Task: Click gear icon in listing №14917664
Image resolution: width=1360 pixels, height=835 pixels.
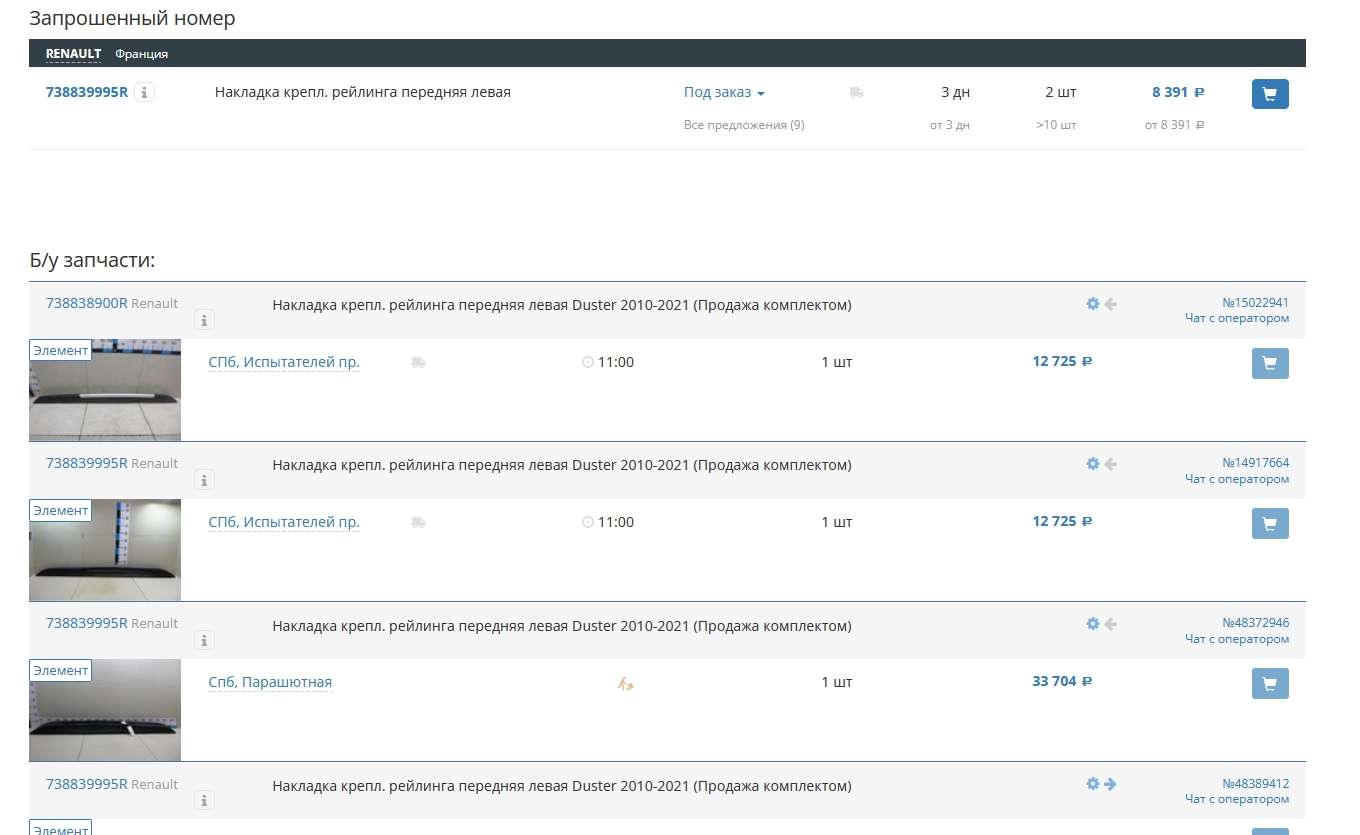Action: pos(1093,463)
